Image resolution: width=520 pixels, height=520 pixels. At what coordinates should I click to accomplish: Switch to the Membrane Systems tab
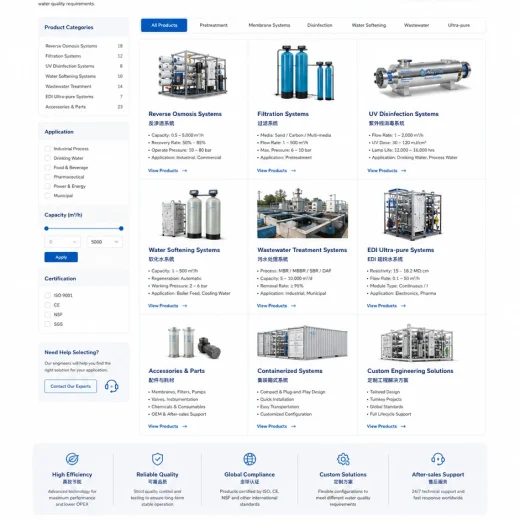[269, 25]
